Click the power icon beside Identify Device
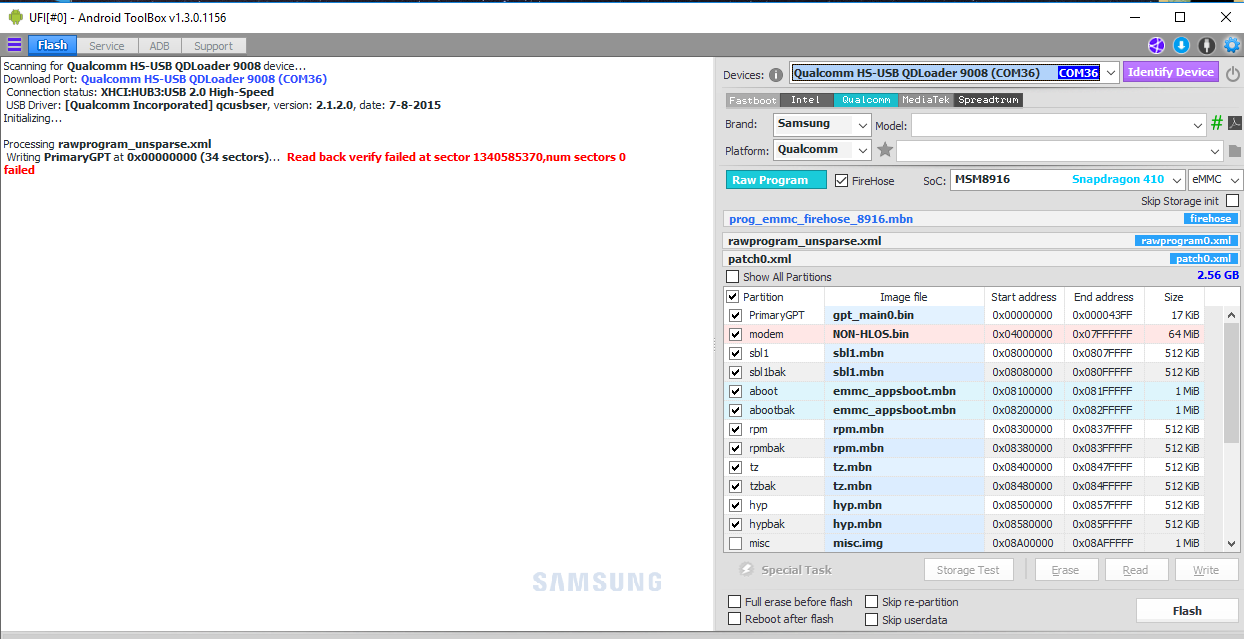The width and height of the screenshot is (1244, 639). 1232,73
